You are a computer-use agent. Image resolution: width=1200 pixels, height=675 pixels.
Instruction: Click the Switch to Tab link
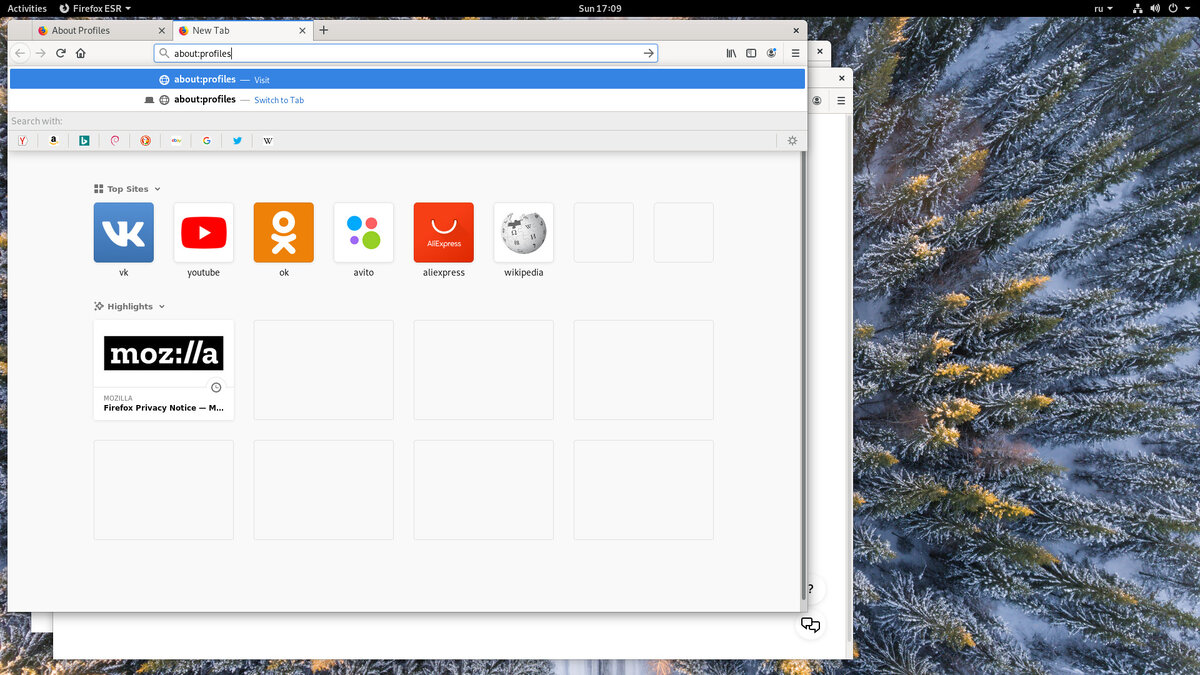point(278,99)
